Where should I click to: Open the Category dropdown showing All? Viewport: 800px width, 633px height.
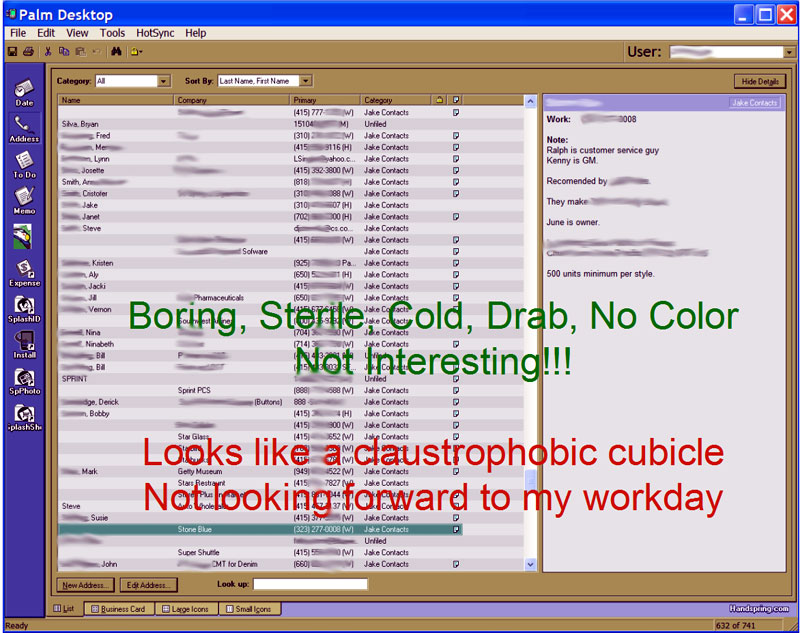point(133,81)
